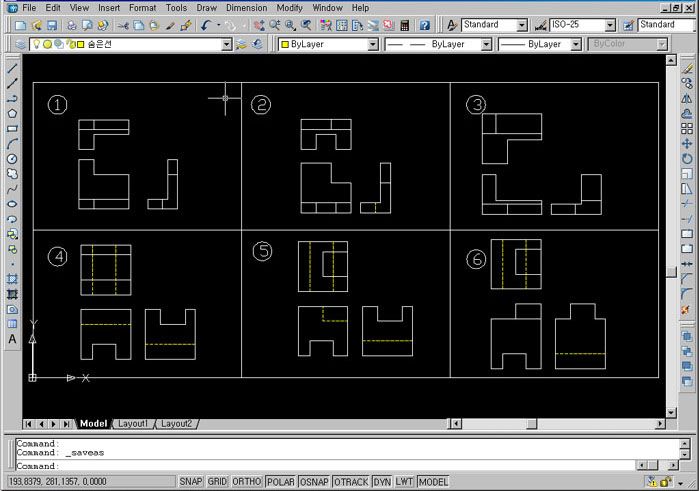
Task: Click the last-tab navigation arrow button
Action: click(x=66, y=424)
